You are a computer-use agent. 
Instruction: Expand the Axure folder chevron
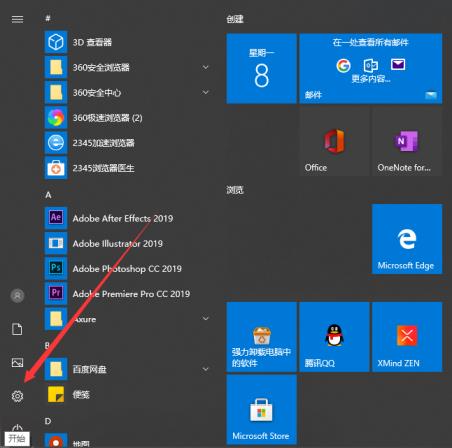[206, 319]
